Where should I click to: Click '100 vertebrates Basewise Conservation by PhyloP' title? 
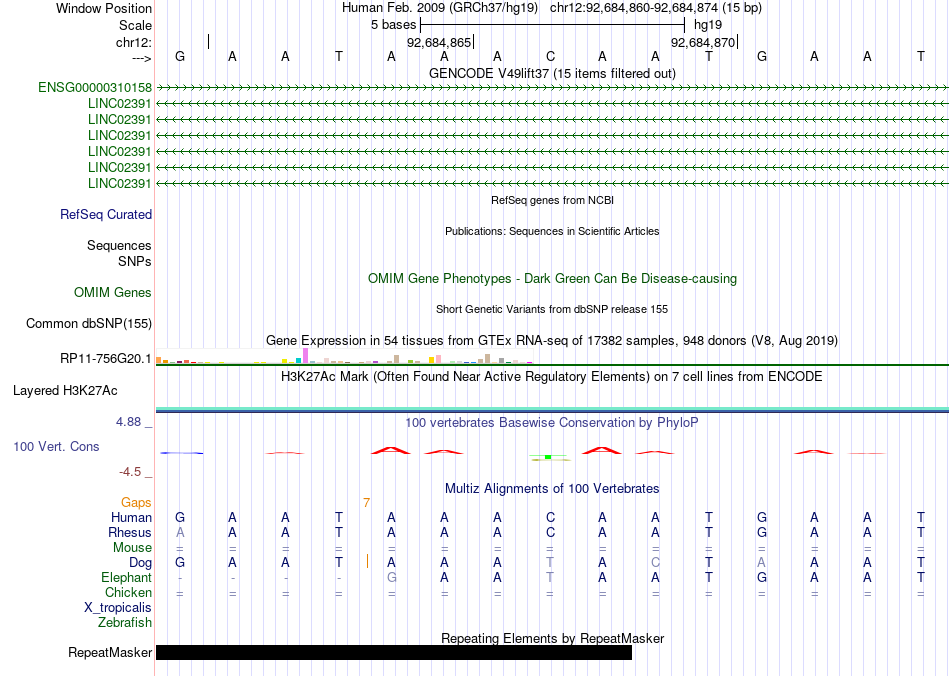point(552,423)
